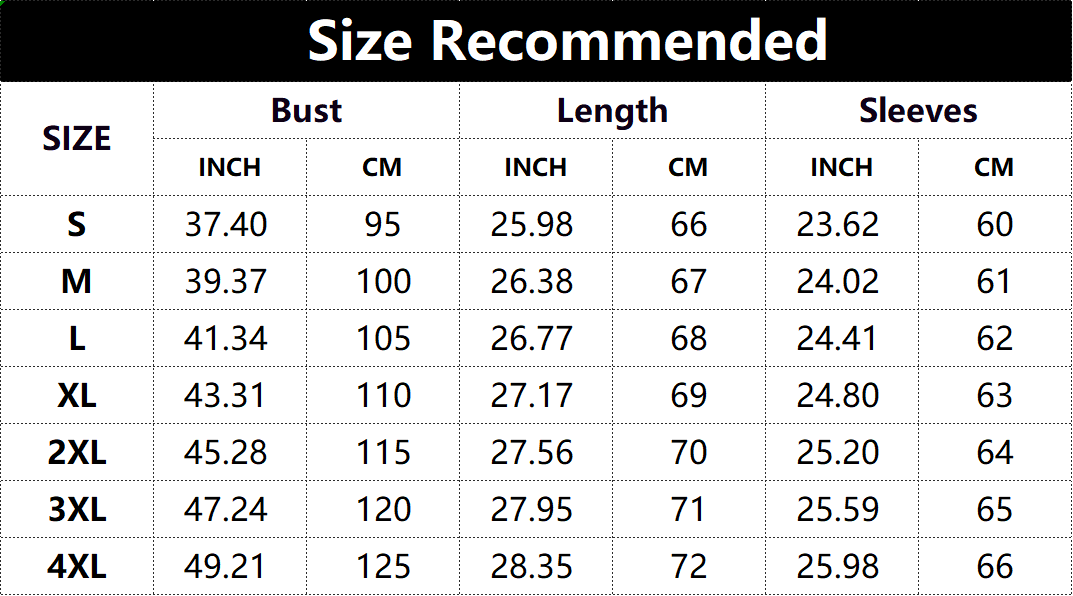Image resolution: width=1073 pixels, height=596 pixels.
Task: Click the Bust header cell
Action: (306, 111)
